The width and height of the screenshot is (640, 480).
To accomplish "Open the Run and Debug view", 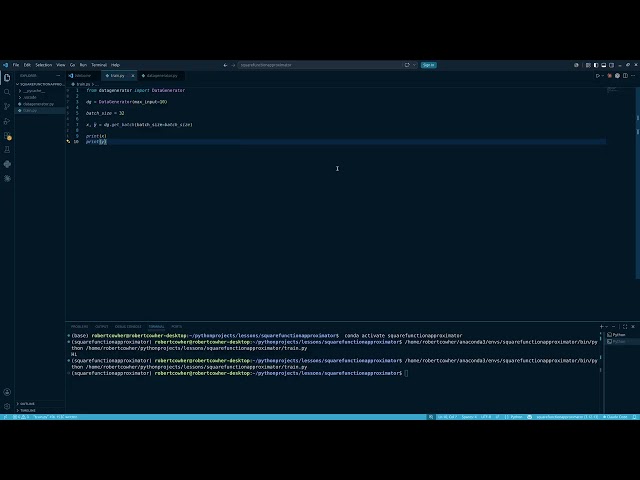I will [x=7, y=121].
